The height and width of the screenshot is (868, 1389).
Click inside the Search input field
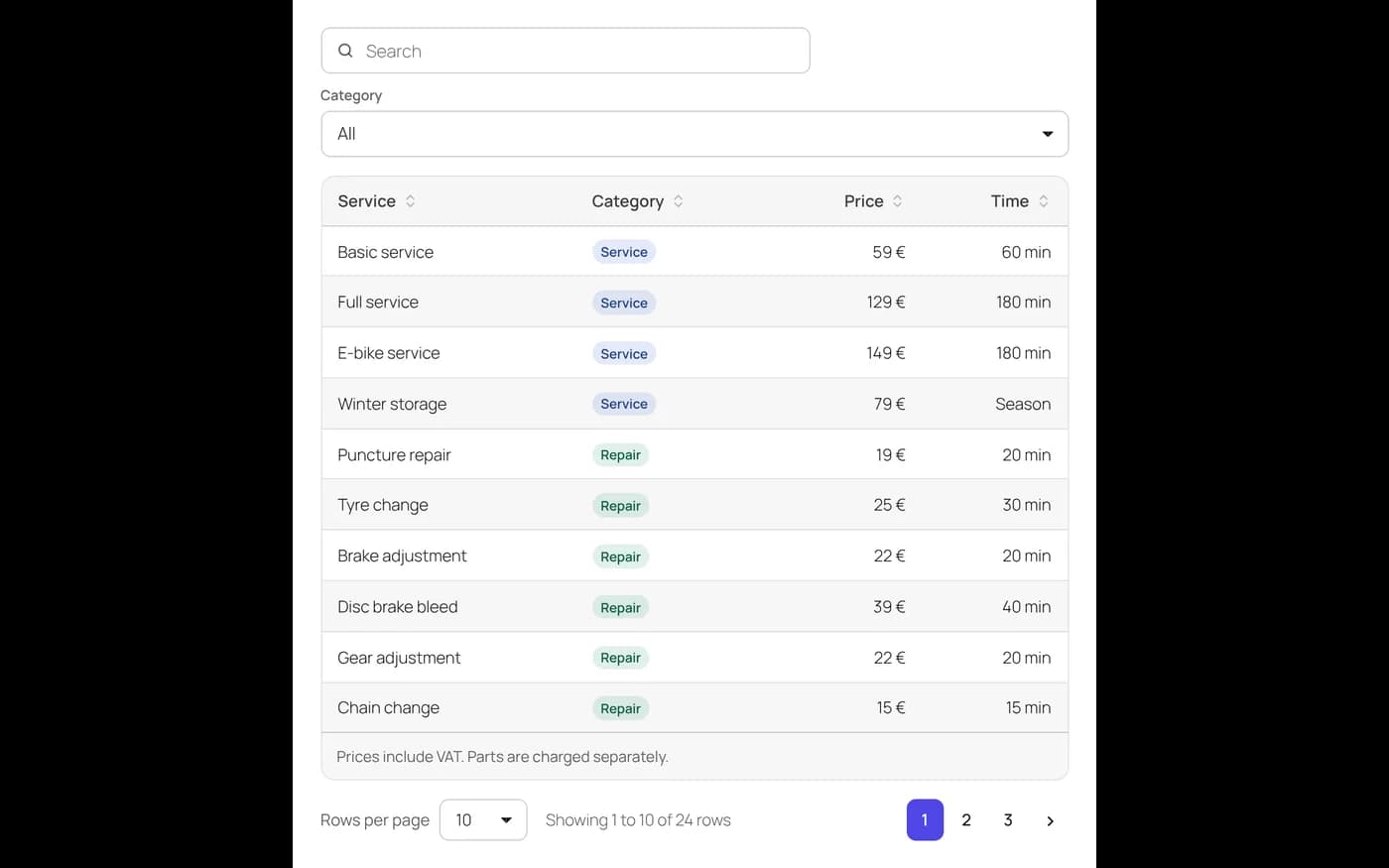click(x=566, y=51)
